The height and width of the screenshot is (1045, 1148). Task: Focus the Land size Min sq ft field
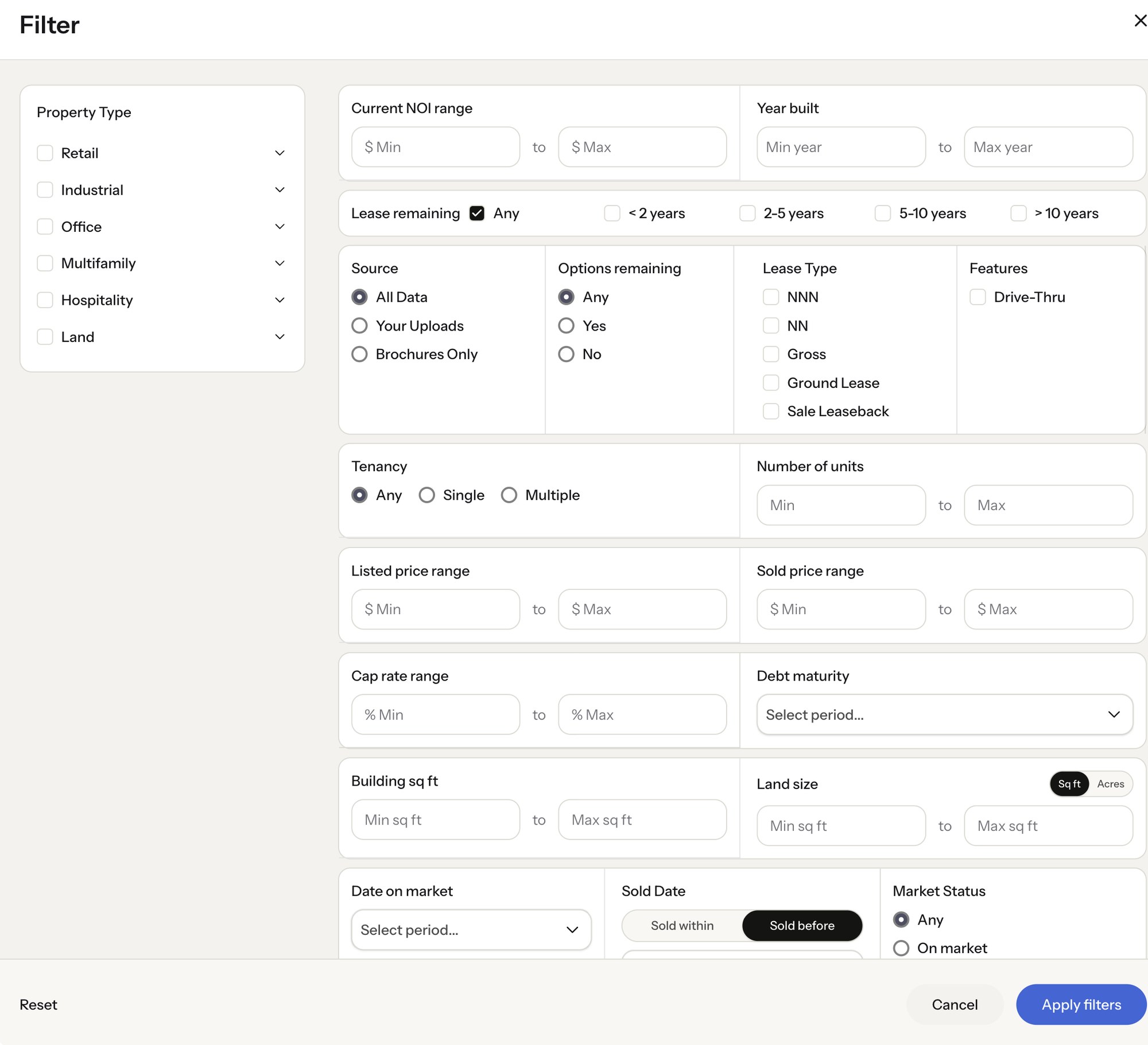841,826
